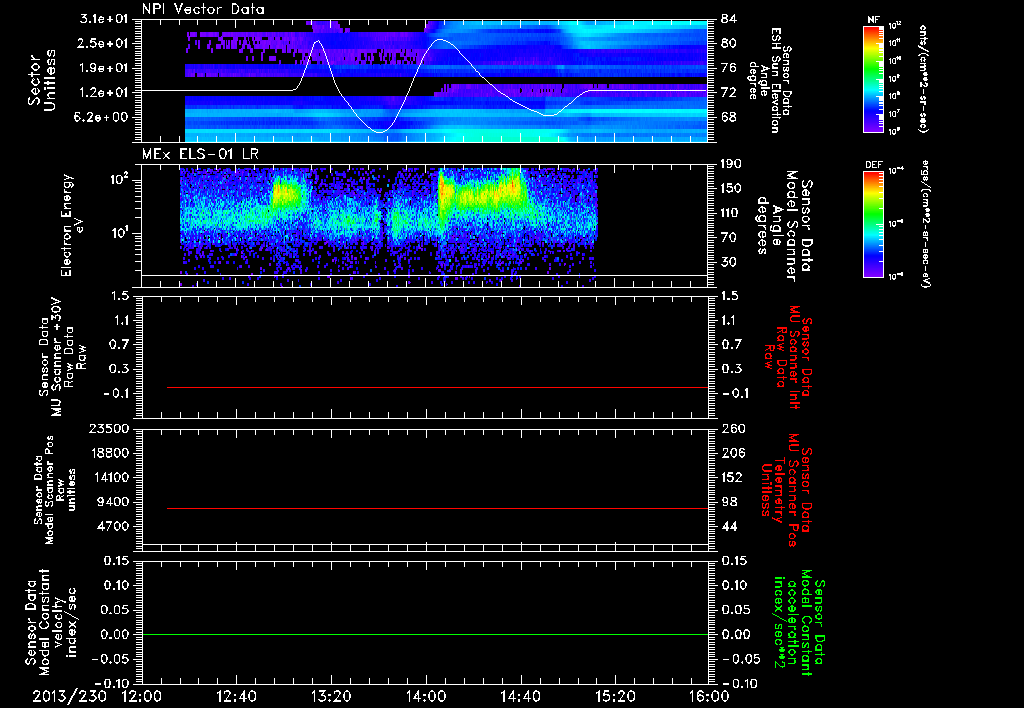Image resolution: width=1024 pixels, height=708 pixels.
Task: Click the '68' sun elevation tick label
Action: coord(729,117)
